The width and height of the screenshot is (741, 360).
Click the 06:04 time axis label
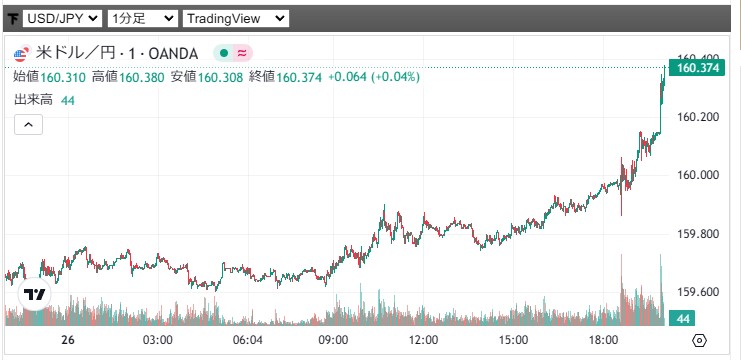(x=248, y=340)
